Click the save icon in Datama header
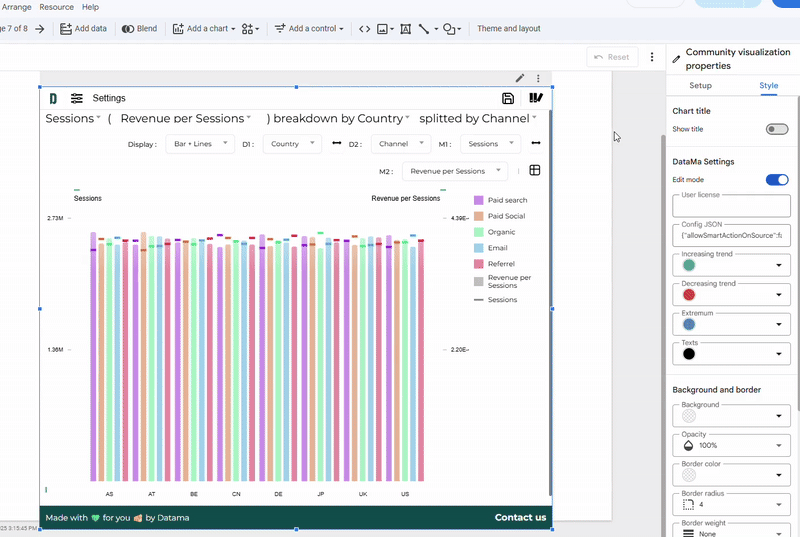Screen dimensions: 800x537 508,98
